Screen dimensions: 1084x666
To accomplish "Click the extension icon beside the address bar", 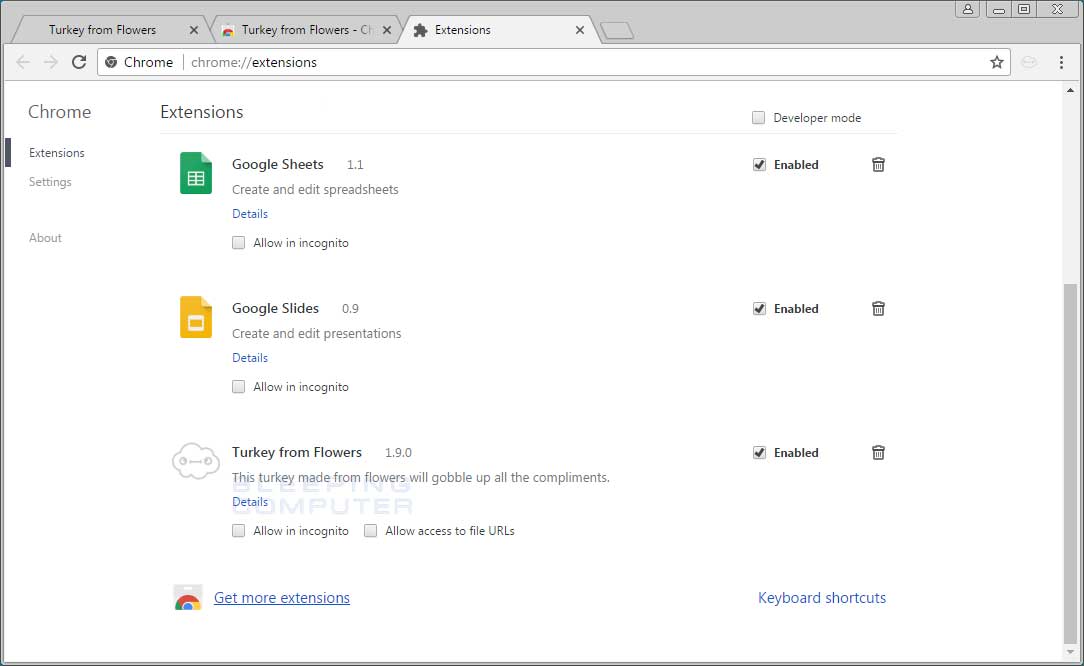I will point(1029,62).
